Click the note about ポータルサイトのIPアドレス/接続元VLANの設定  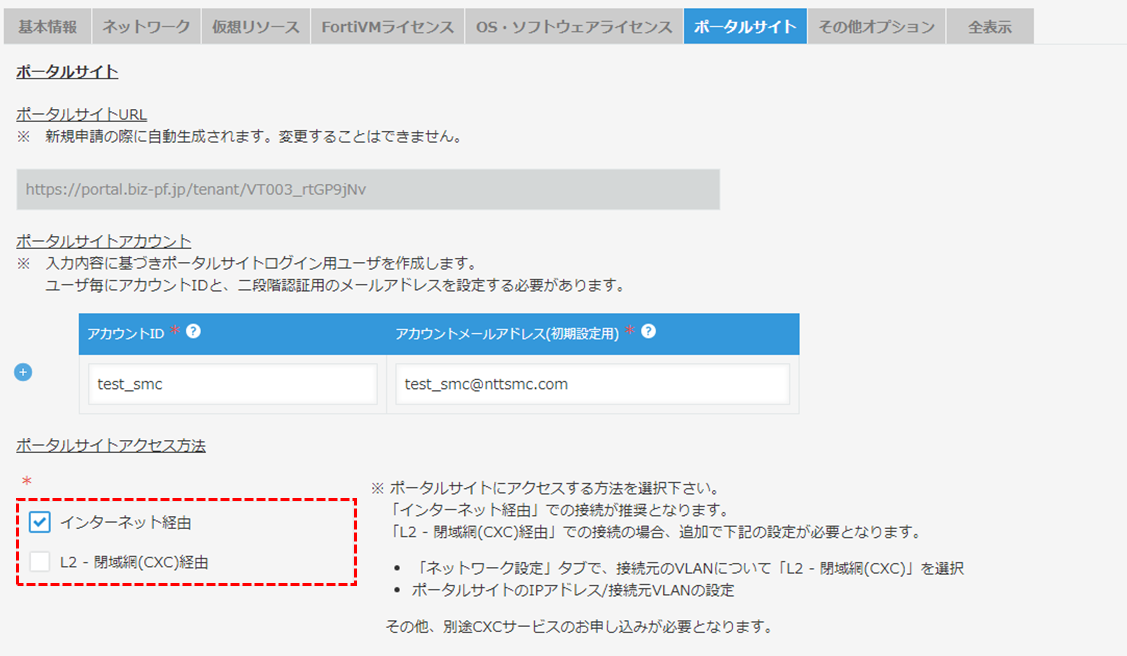pyautogui.click(x=573, y=591)
